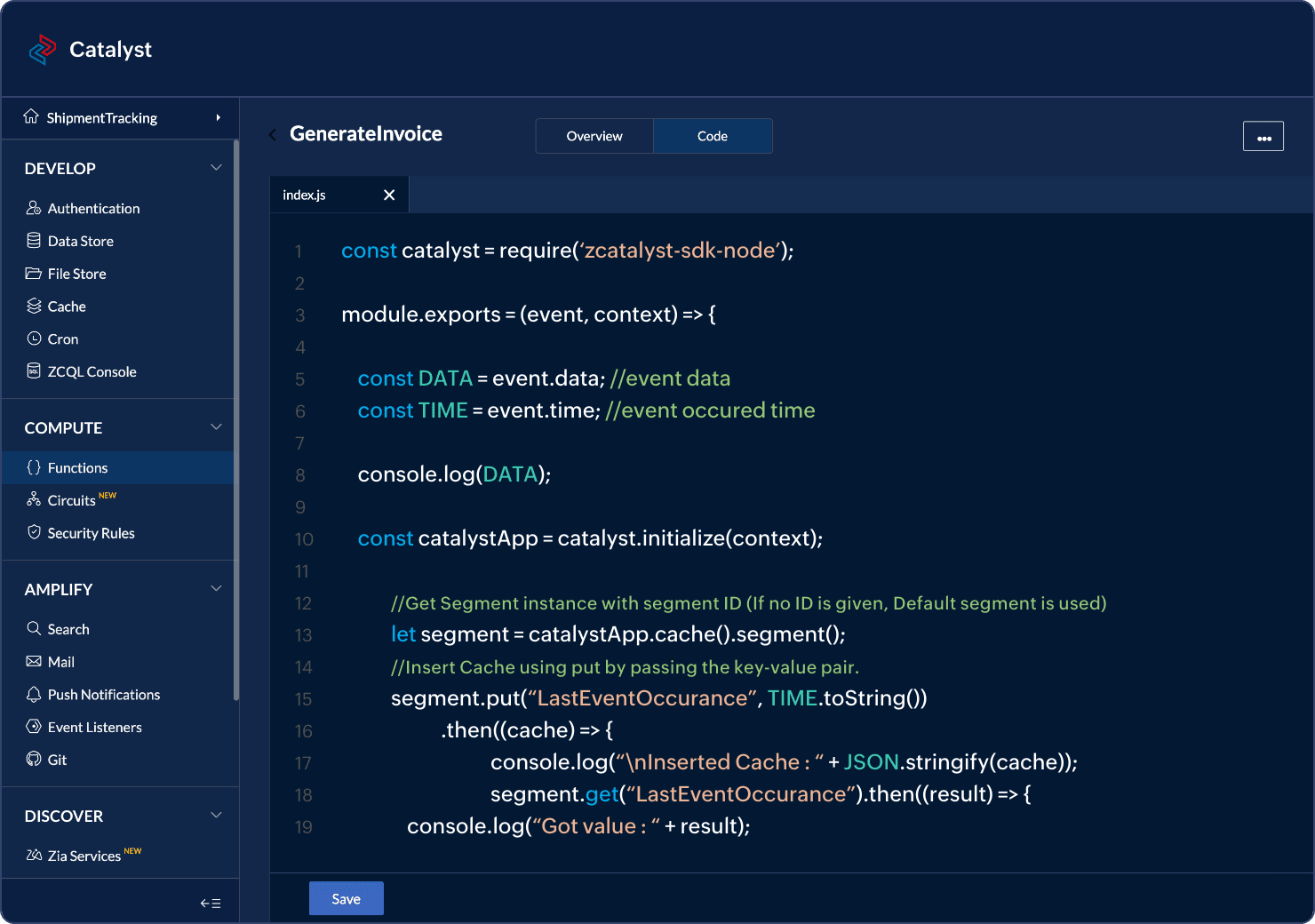
Task: Click the ZCQL Console icon
Action: point(34,371)
